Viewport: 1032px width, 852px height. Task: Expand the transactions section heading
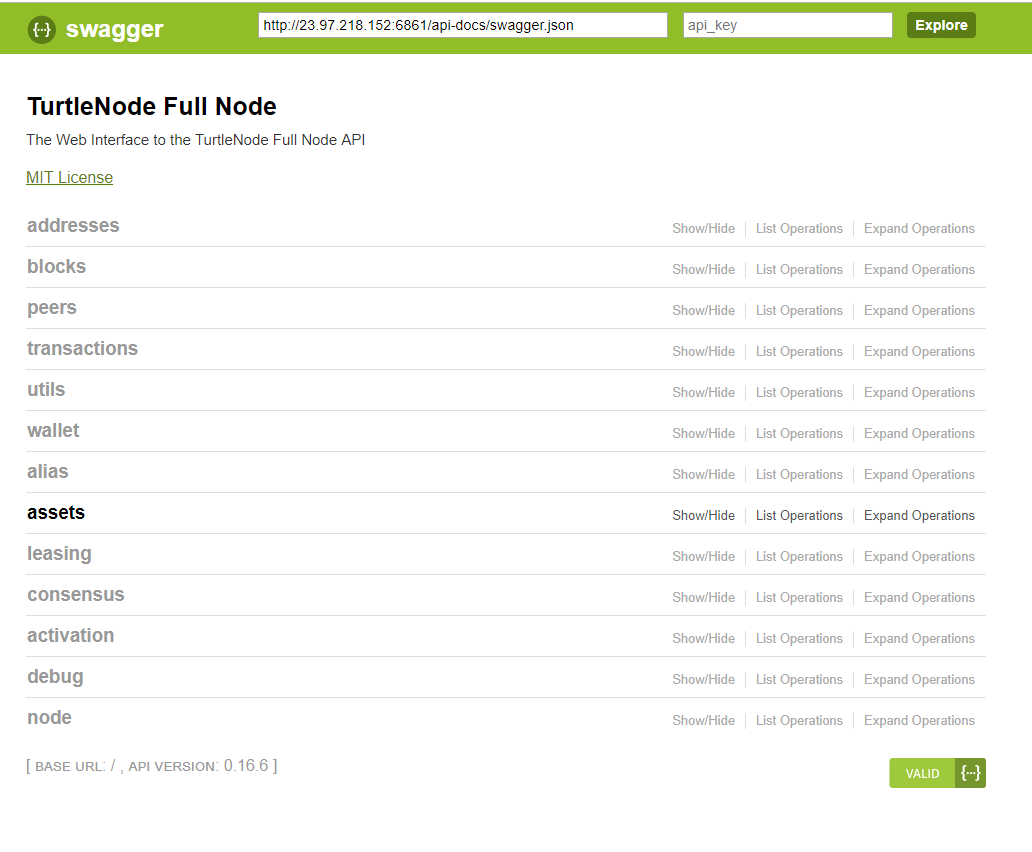82,349
